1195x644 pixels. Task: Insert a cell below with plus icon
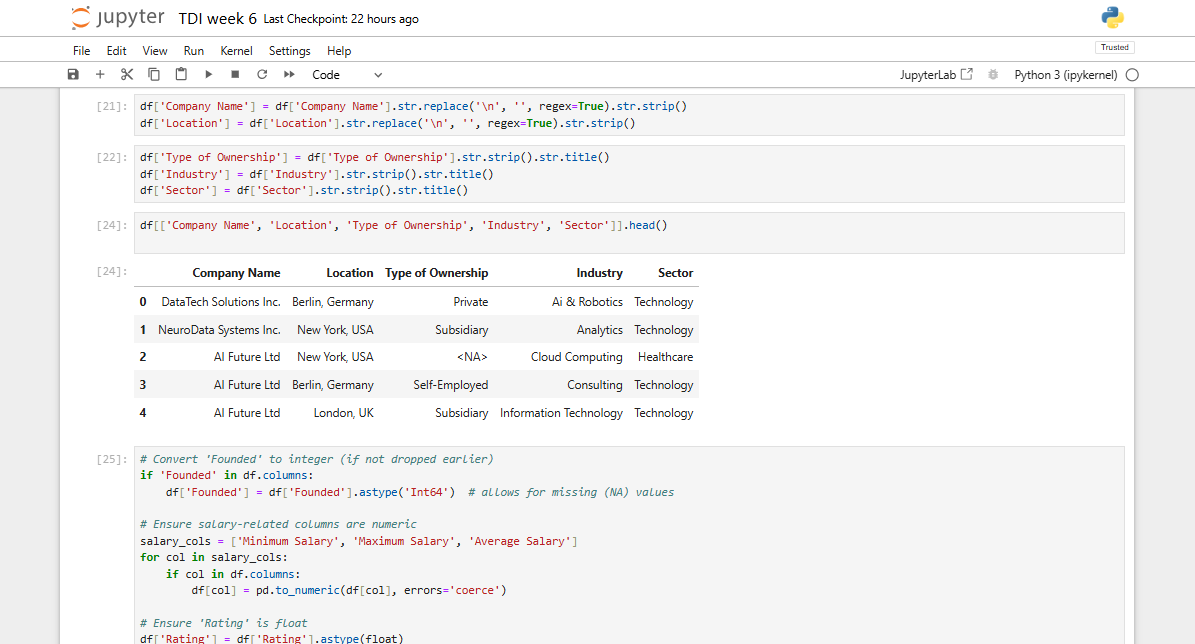pos(100,75)
